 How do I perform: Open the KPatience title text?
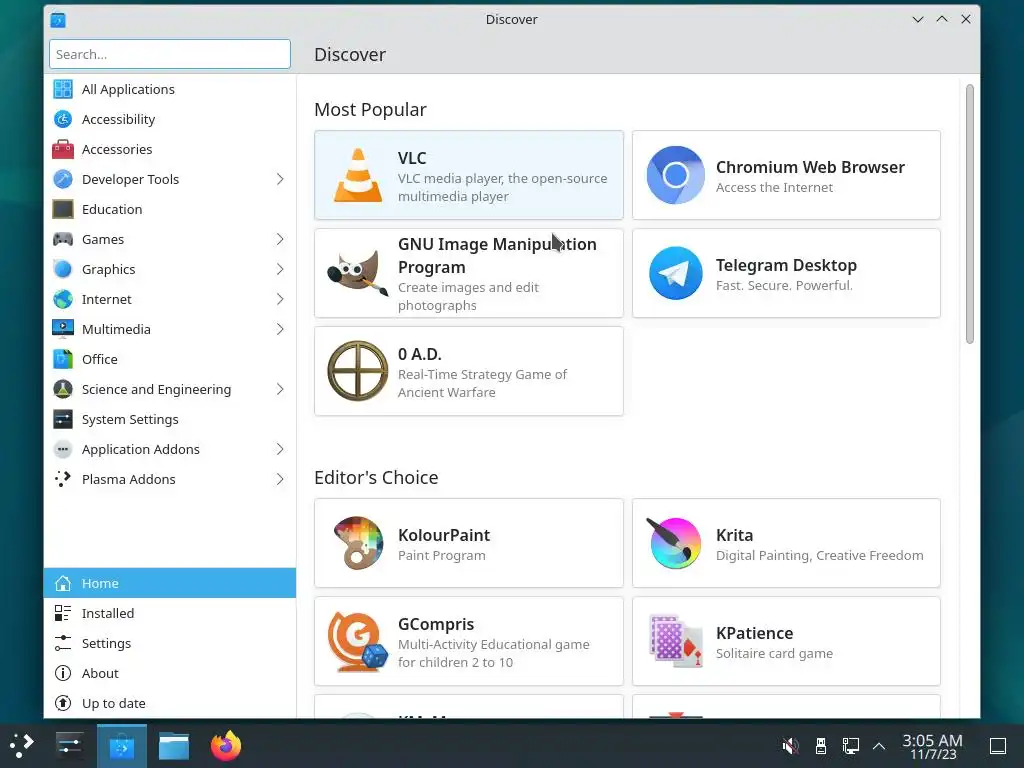[x=754, y=633]
